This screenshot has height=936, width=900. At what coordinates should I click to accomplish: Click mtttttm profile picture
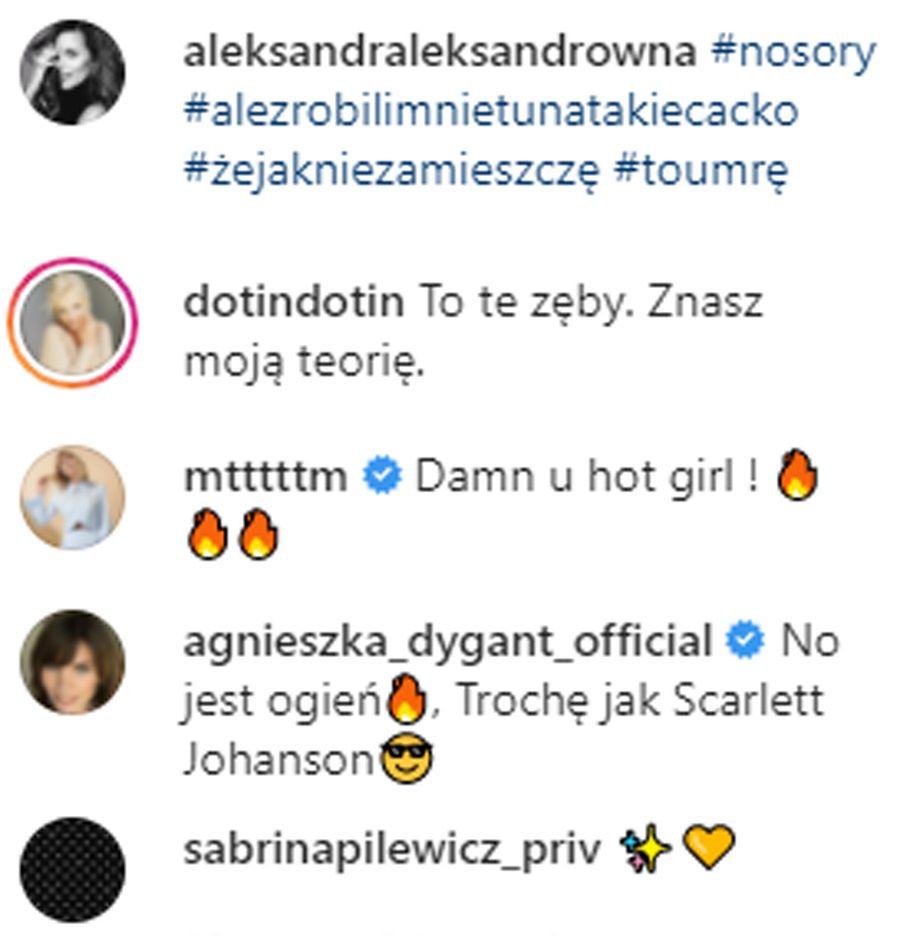(73, 497)
